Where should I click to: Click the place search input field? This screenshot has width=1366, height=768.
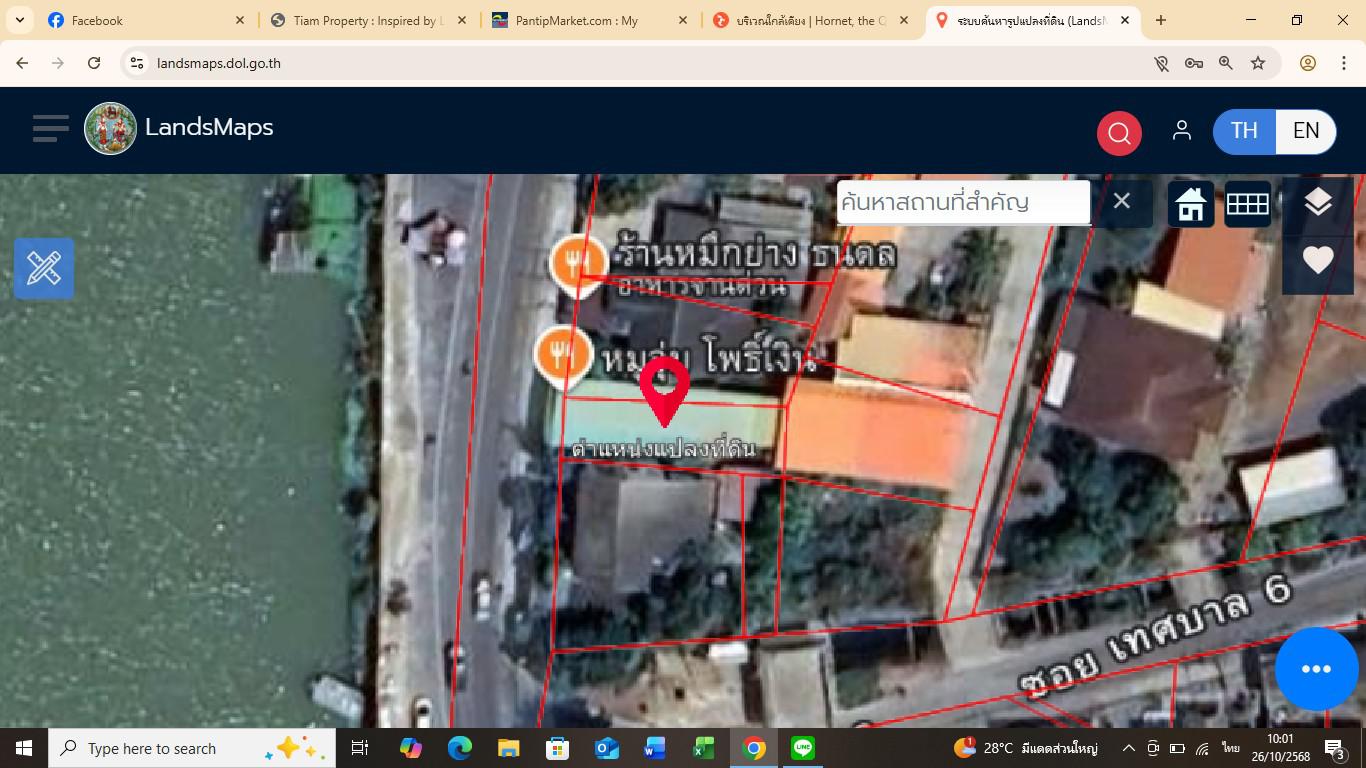pyautogui.click(x=962, y=202)
